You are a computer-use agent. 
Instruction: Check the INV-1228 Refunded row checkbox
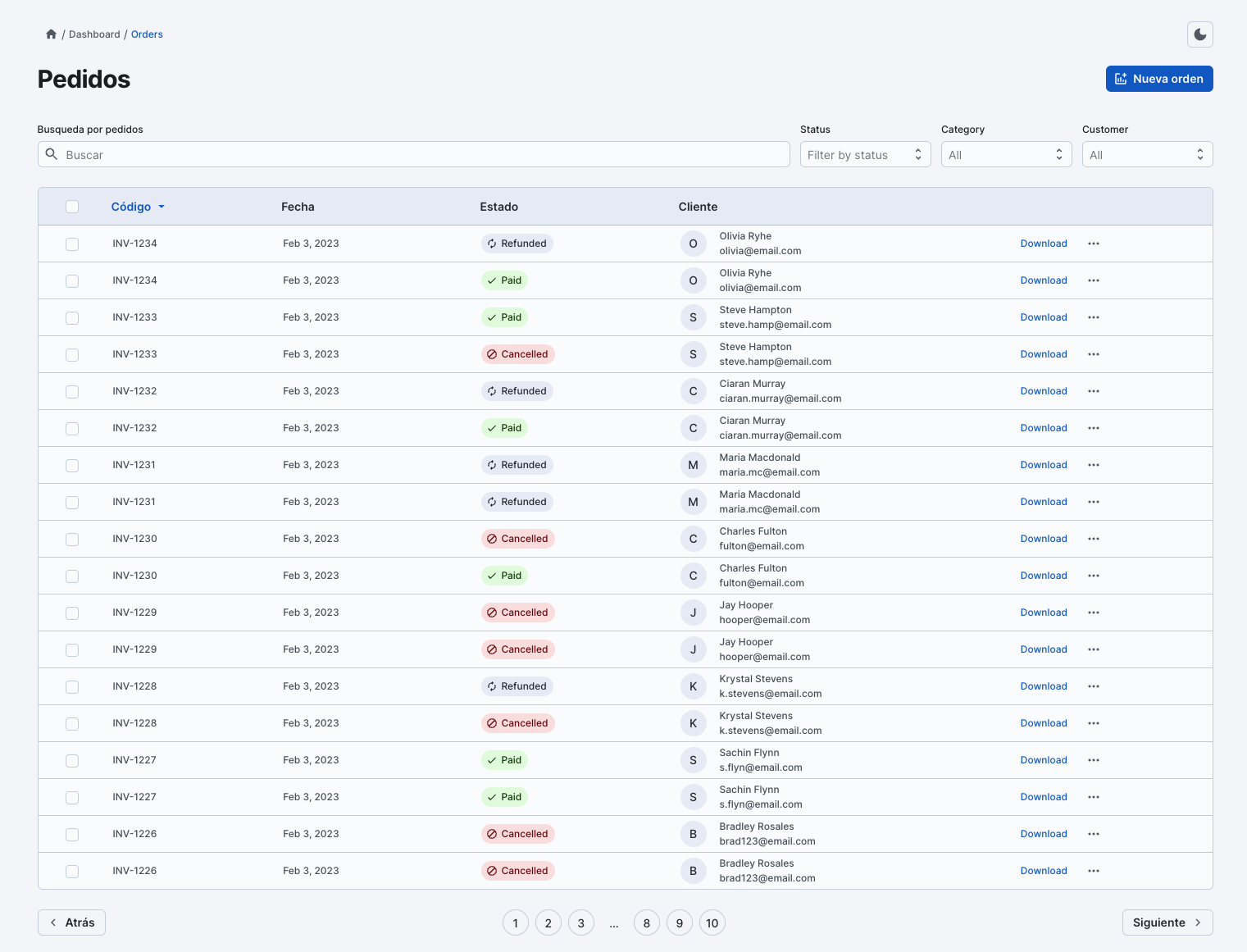[72, 687]
